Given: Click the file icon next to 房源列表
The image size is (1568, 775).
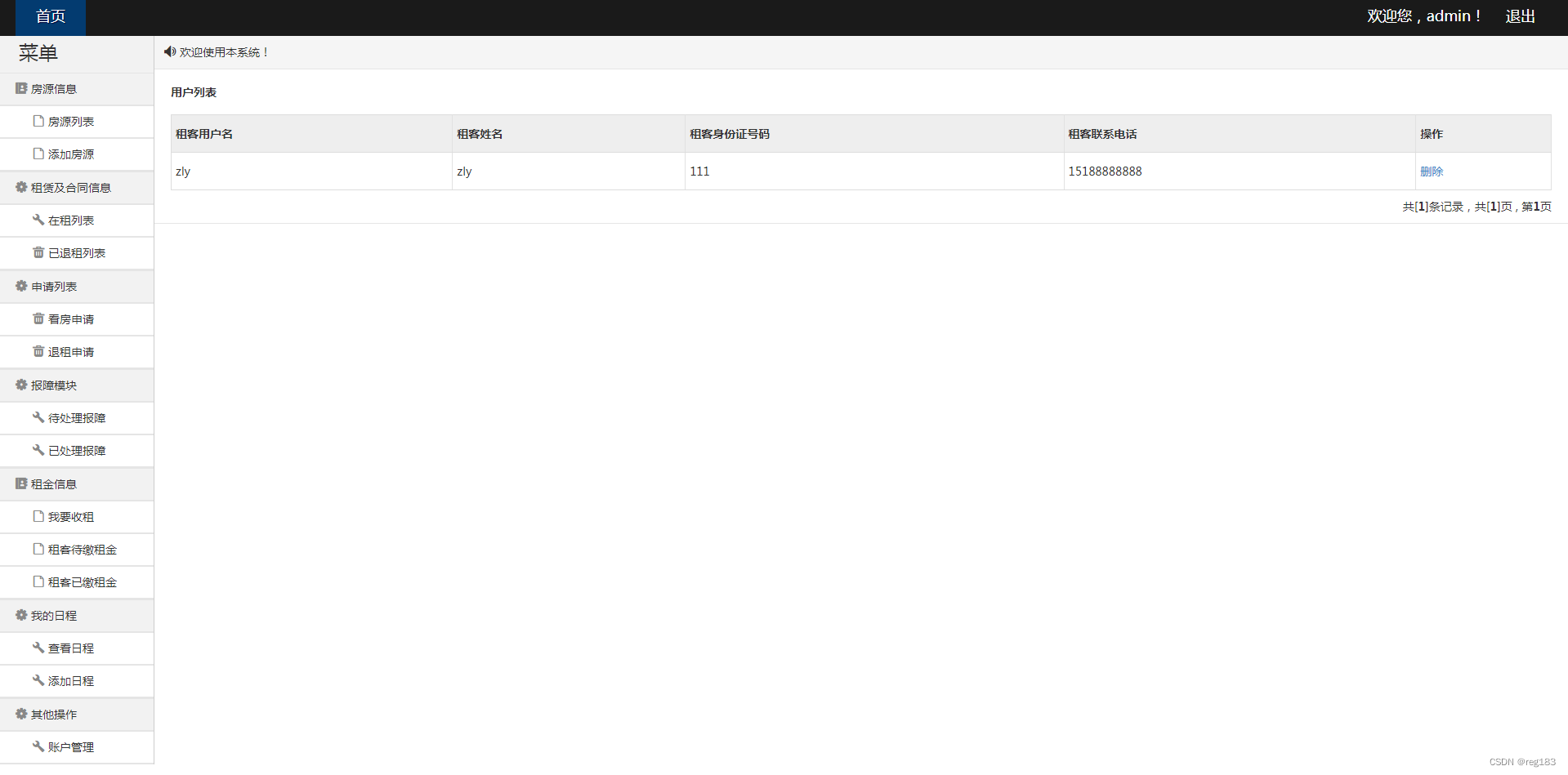Looking at the screenshot, I should [x=38, y=121].
